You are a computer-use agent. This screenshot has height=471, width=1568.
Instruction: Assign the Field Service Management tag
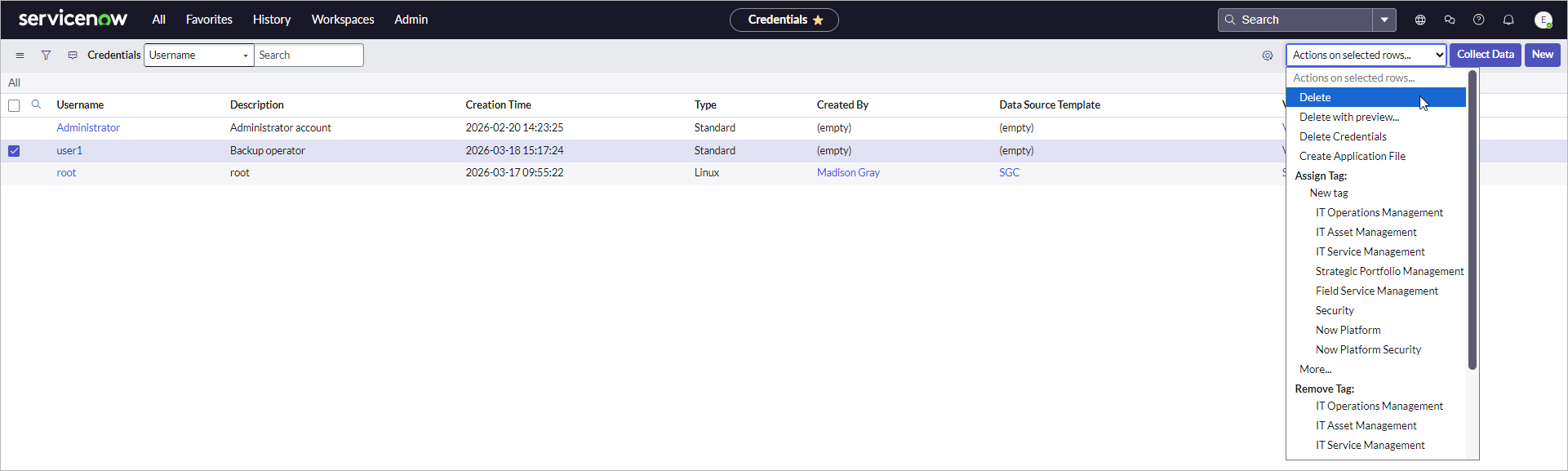1376,291
